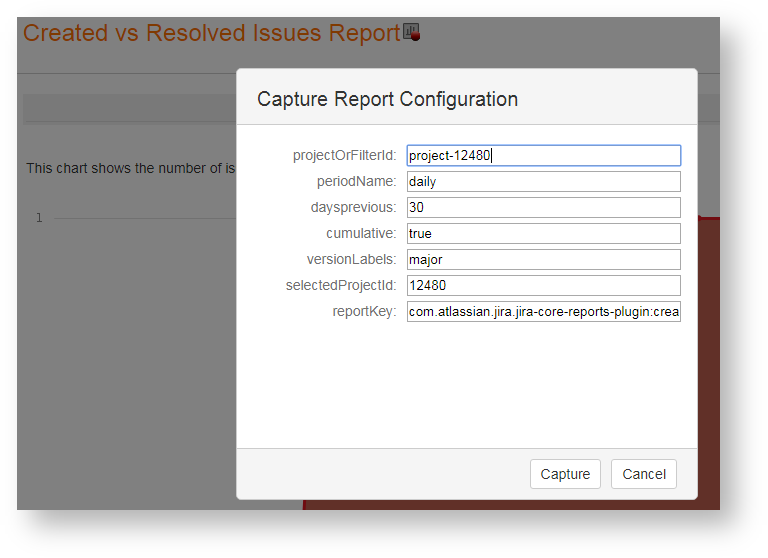768x558 pixels.
Task: Click into the cumulative field set to true
Action: (x=543, y=233)
